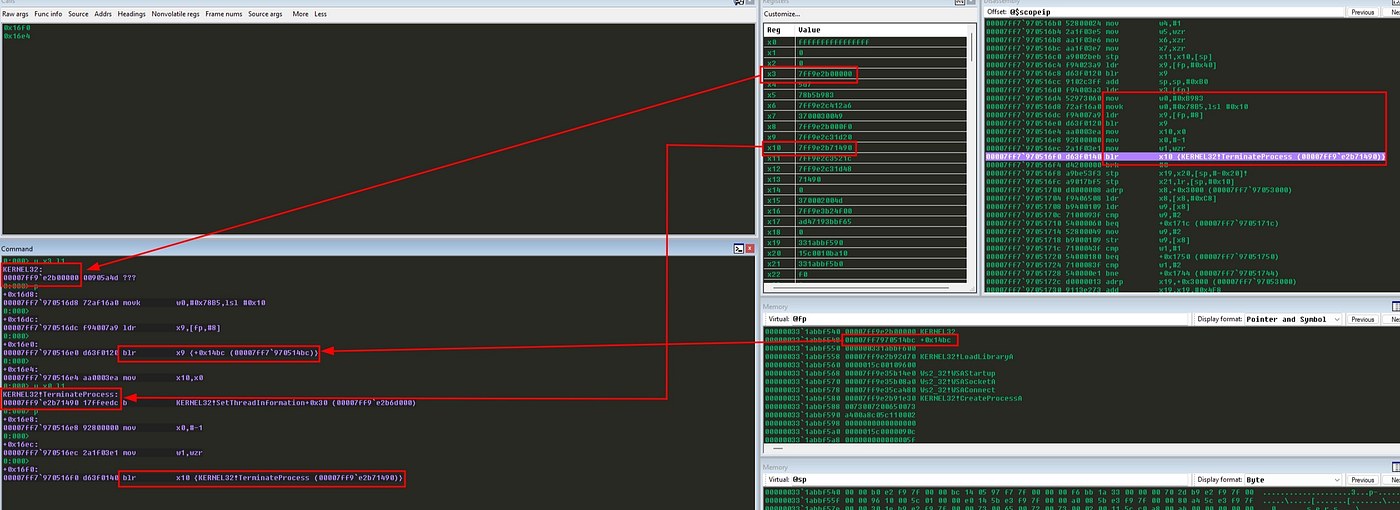Click Previous button in @sp Memory window
This screenshot has width=1400, height=510.
click(x=1363, y=479)
